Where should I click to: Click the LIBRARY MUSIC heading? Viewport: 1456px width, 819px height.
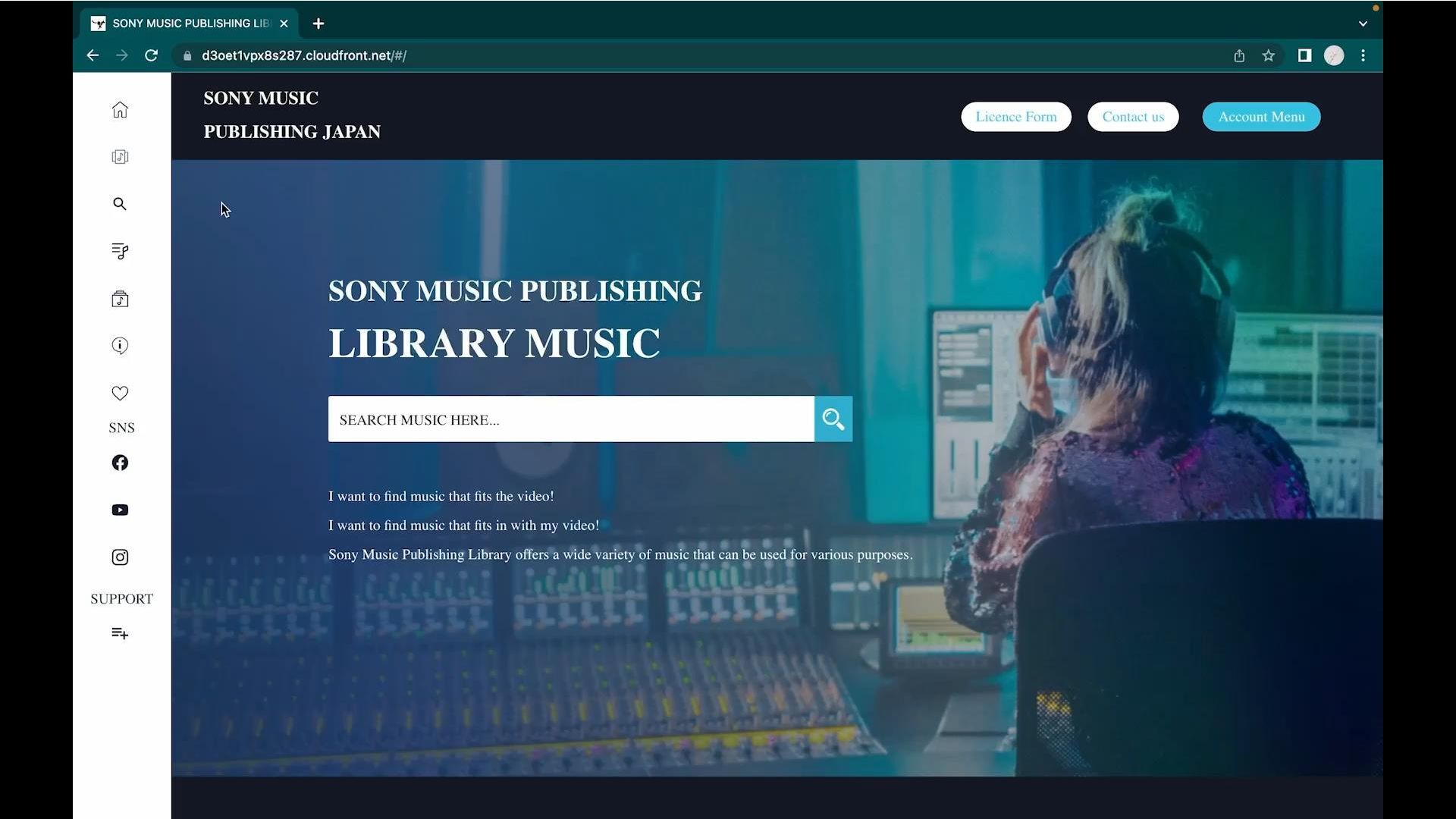pyautogui.click(x=494, y=344)
